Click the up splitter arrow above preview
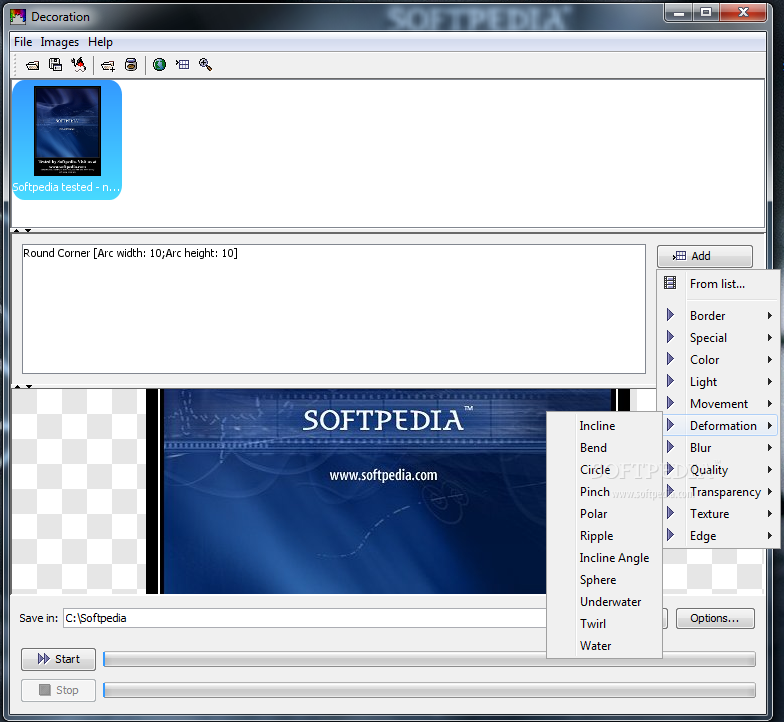 click(17, 386)
